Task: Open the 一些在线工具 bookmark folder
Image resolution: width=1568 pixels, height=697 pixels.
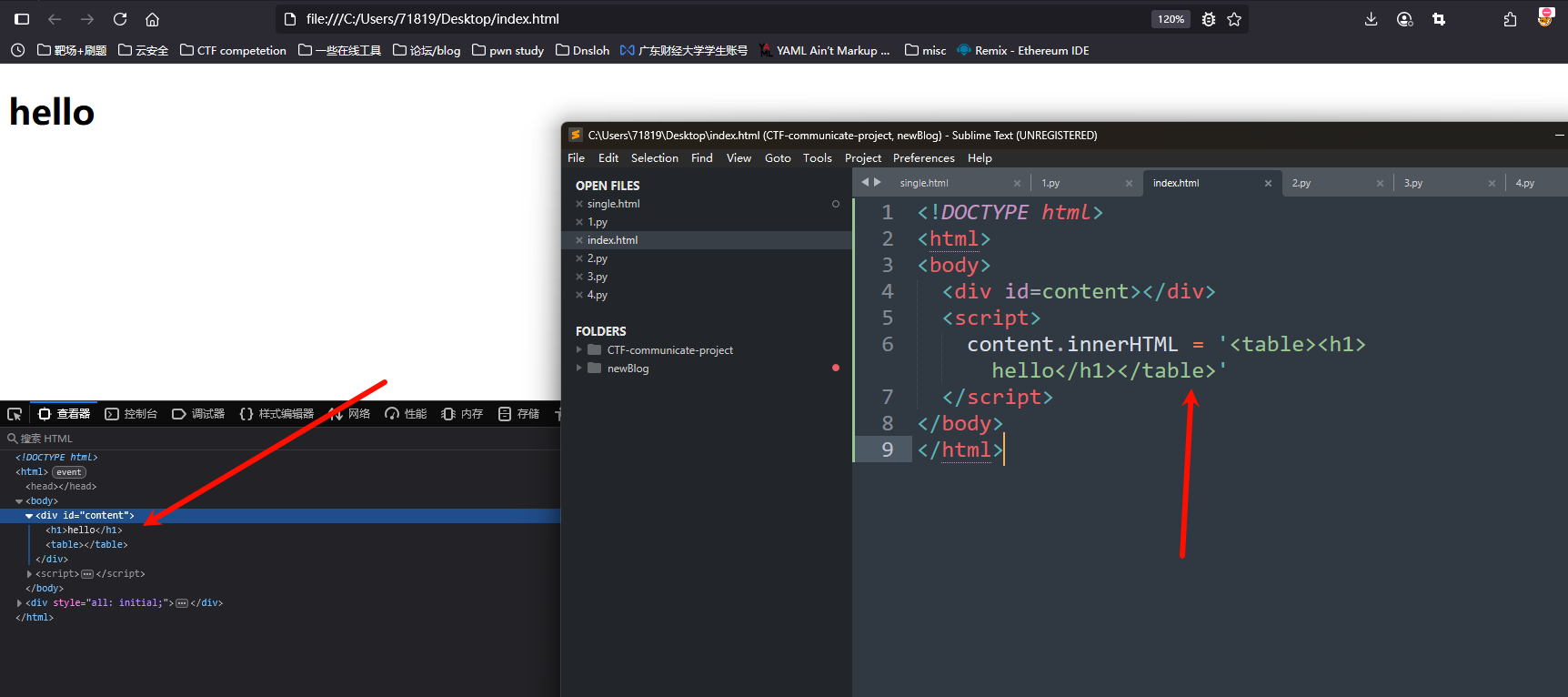Action: pos(340,50)
